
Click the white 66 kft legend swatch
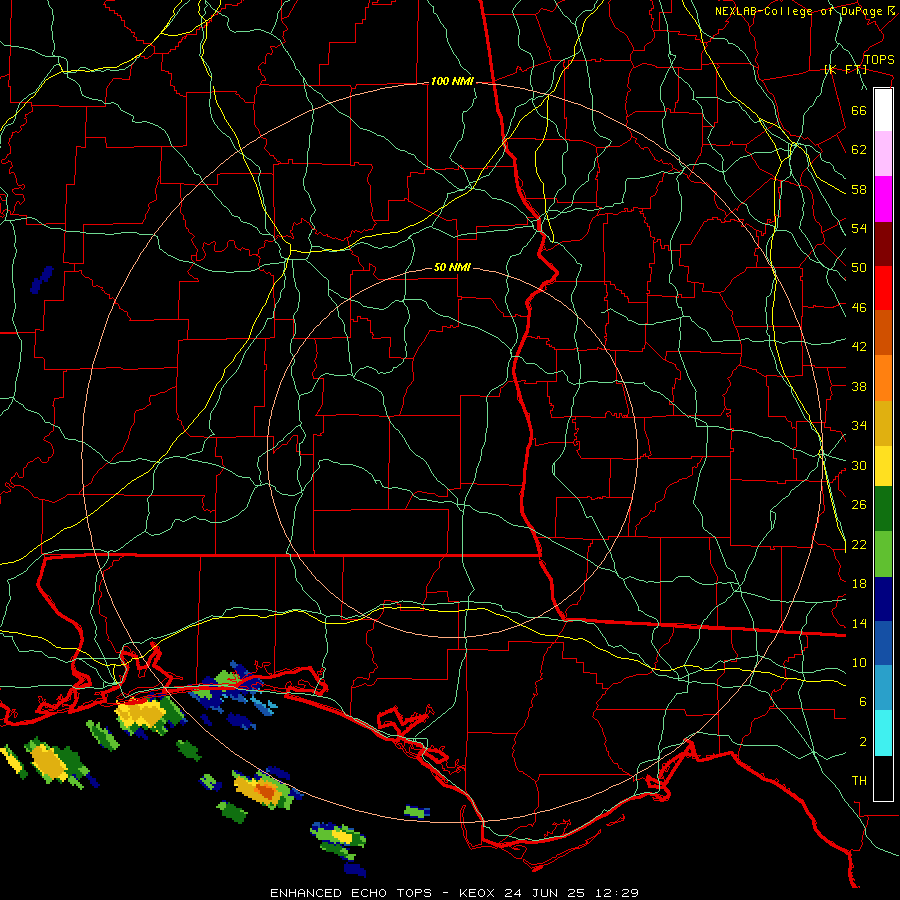883,110
